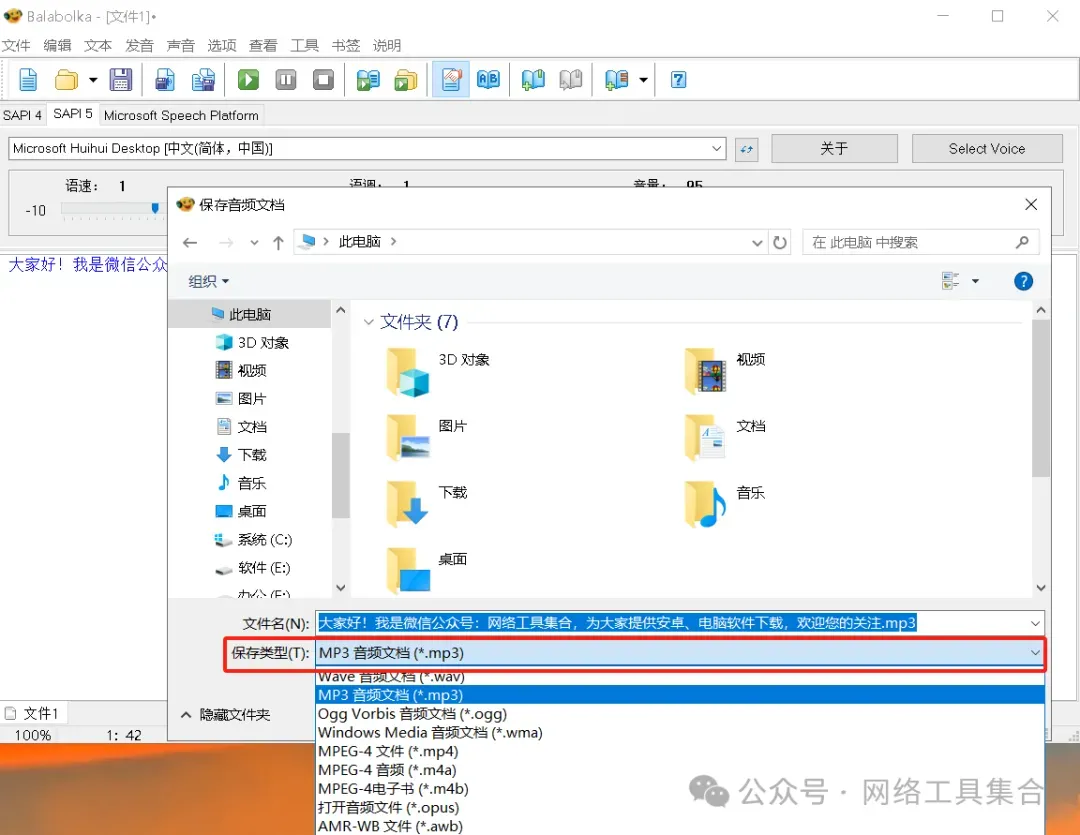Open the 保存类型 file type combo box
This screenshot has height=835, width=1080.
tap(680, 653)
